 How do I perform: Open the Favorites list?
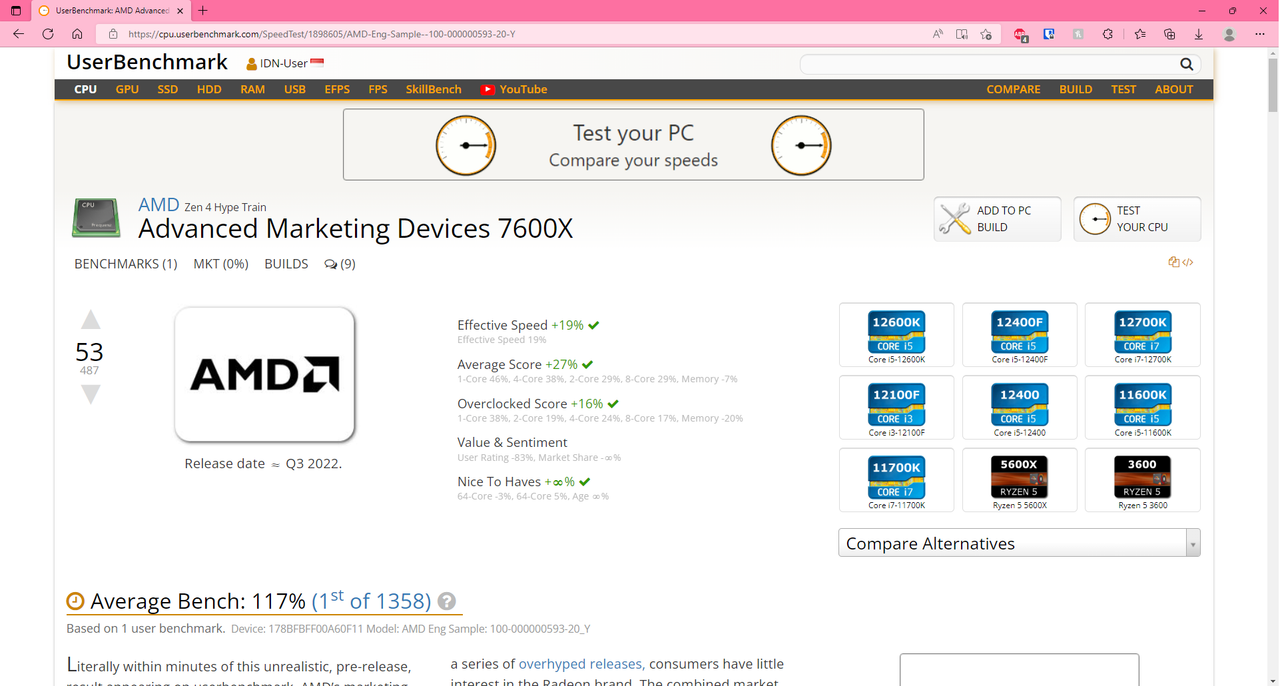tap(1141, 33)
